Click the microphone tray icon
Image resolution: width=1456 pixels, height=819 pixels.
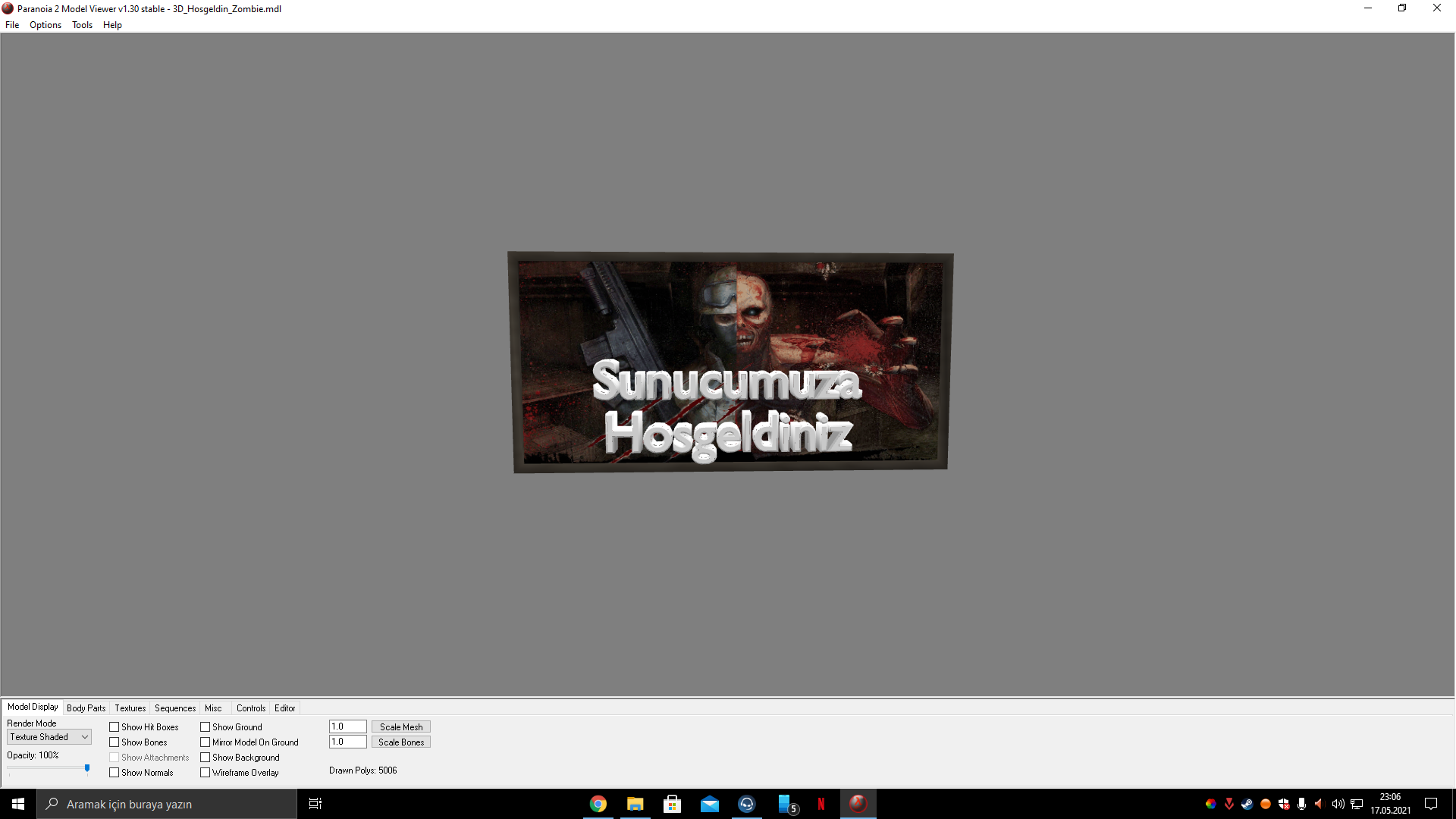(1302, 804)
